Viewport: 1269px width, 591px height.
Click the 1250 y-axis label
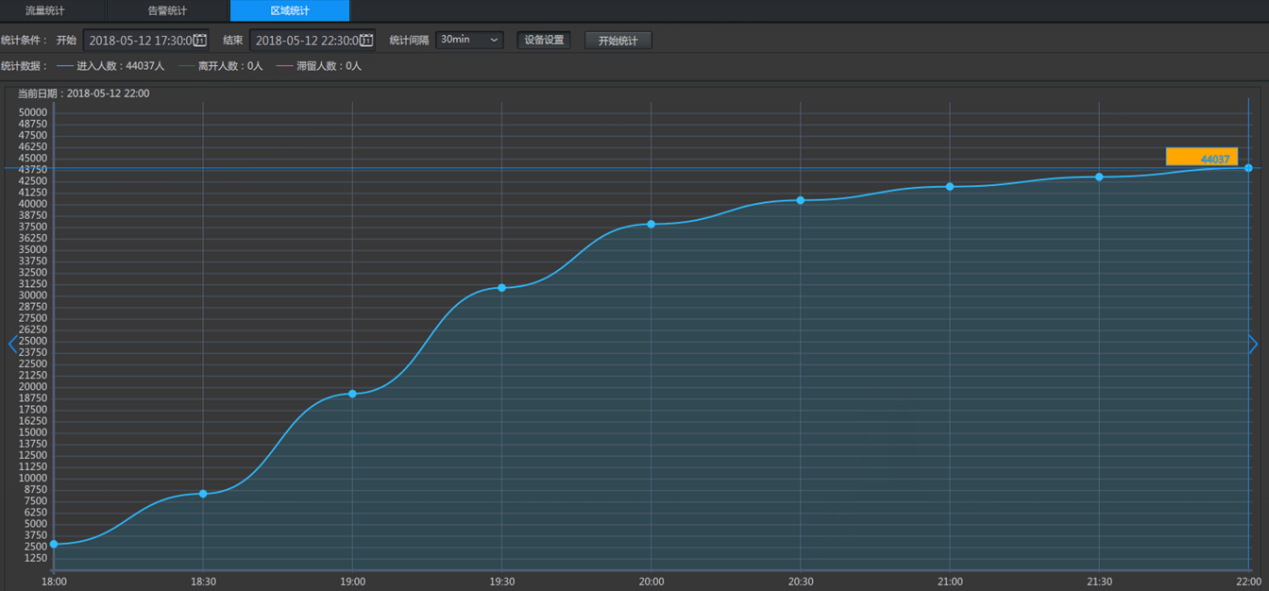click(36, 558)
